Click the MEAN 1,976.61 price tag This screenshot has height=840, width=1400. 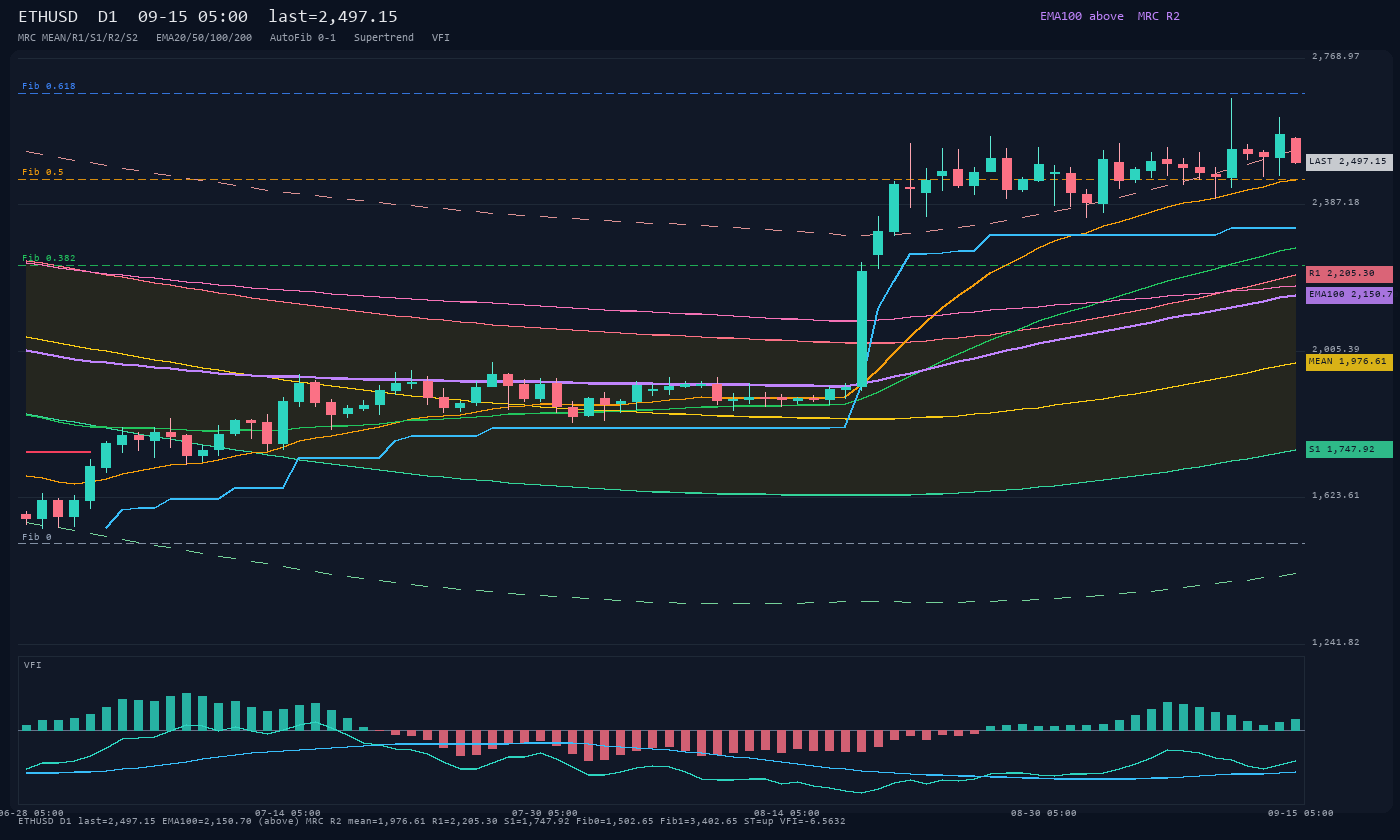(x=1349, y=362)
